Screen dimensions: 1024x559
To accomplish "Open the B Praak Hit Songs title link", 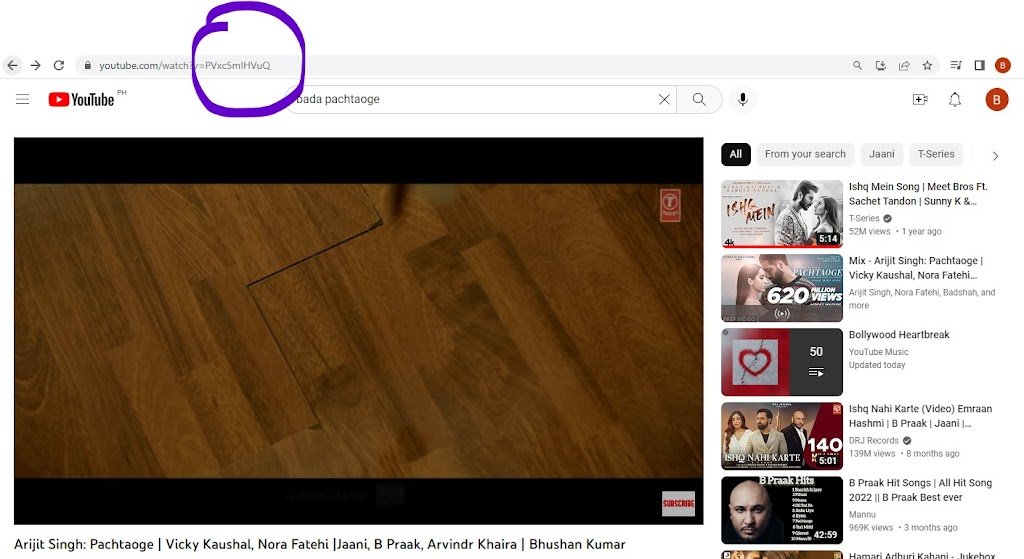I will click(x=920, y=490).
